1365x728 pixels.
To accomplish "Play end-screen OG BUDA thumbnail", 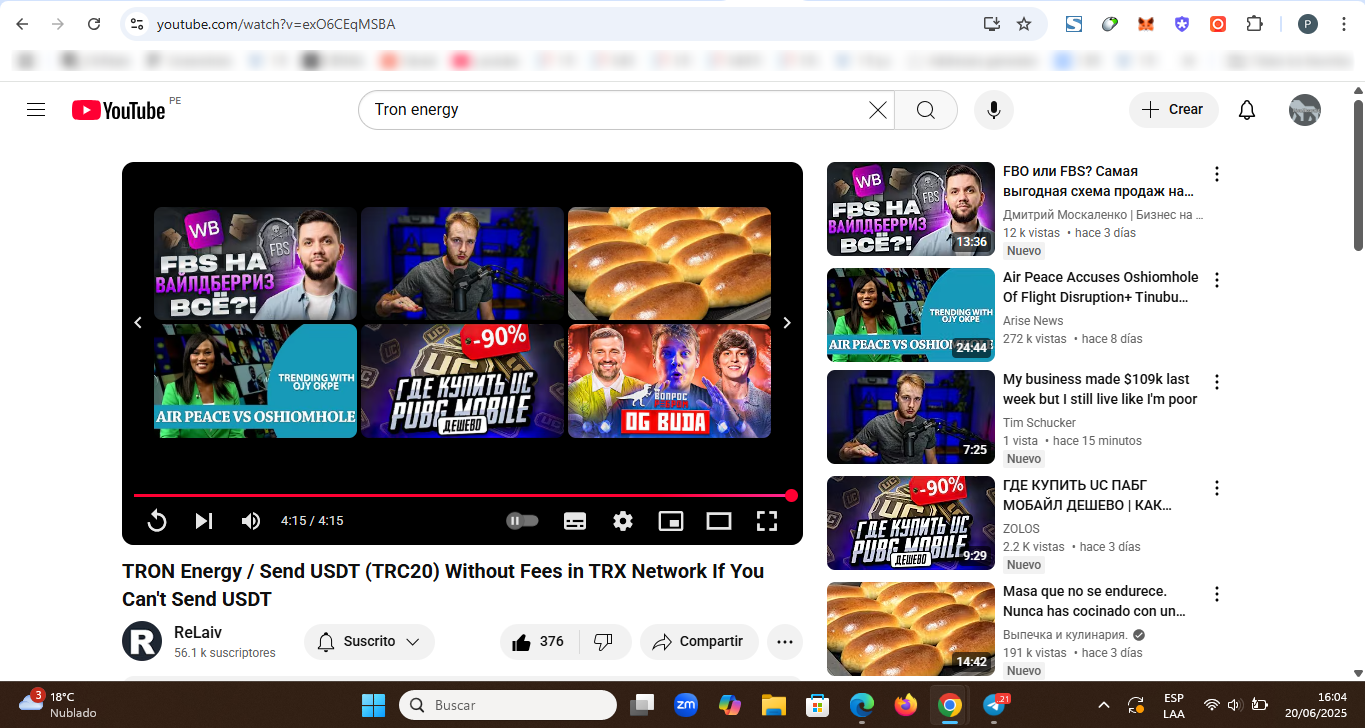I will click(669, 381).
